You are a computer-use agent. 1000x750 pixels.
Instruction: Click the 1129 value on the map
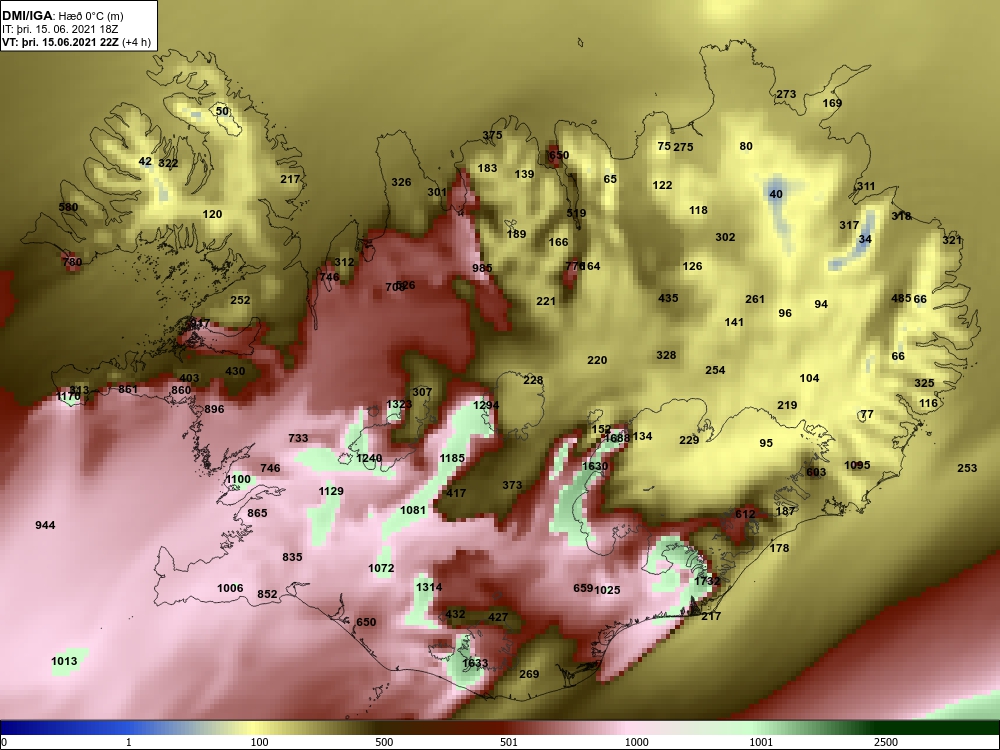click(x=331, y=490)
